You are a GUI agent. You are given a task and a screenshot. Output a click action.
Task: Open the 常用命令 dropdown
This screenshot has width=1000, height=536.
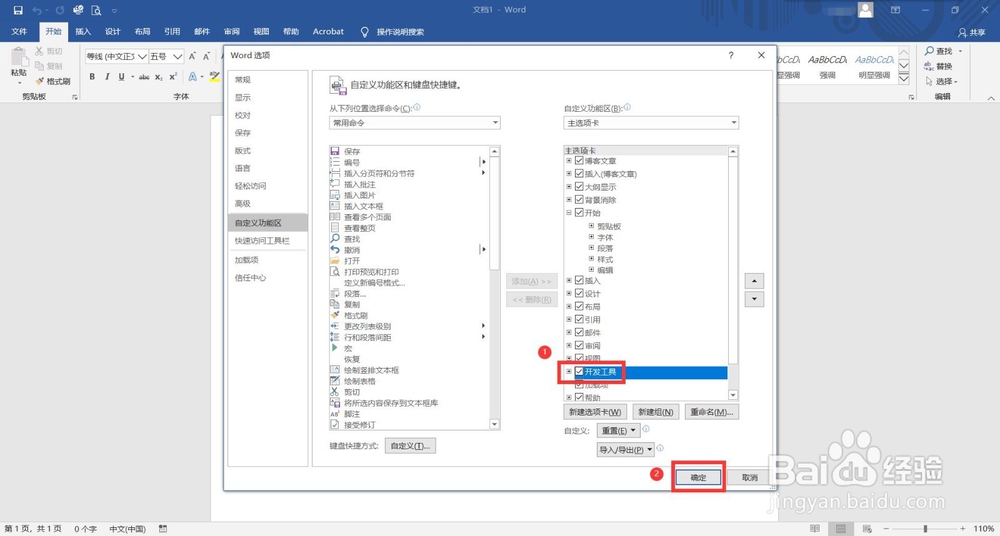415,123
